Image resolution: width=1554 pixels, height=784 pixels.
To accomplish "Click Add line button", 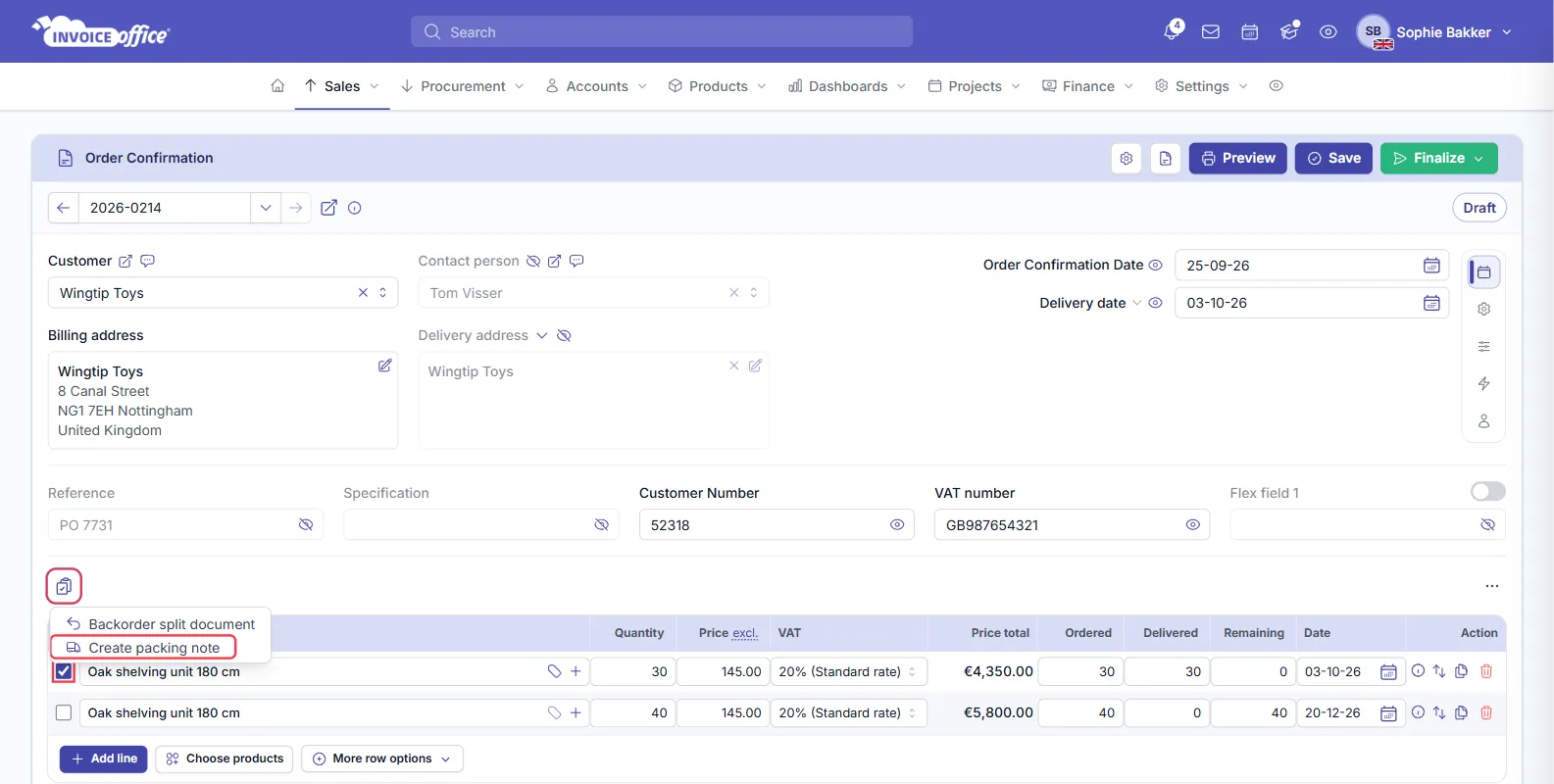I will point(104,759).
